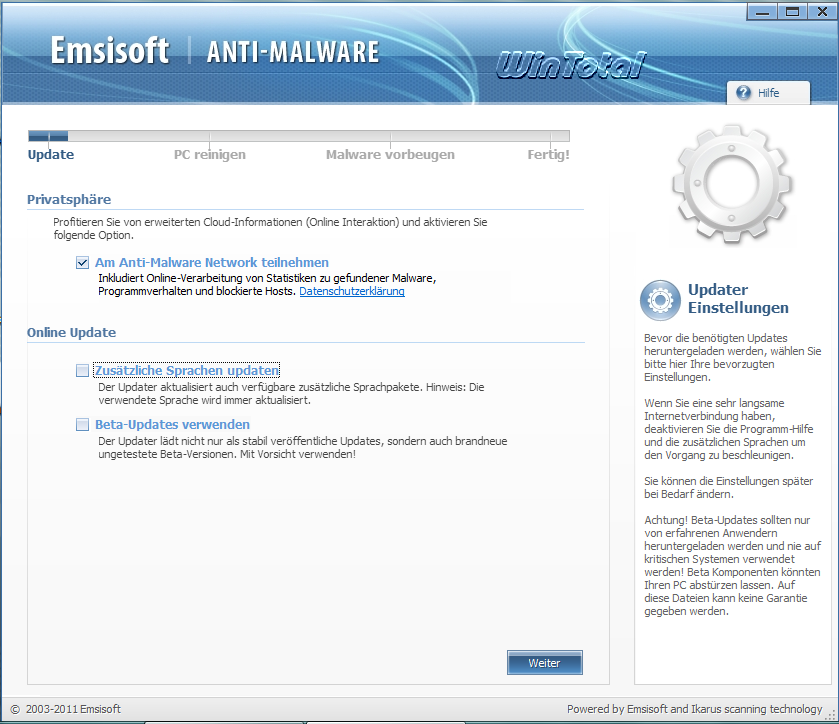839x724 pixels.
Task: Click the Beta-Updates verwenden label
Action: click(172, 424)
